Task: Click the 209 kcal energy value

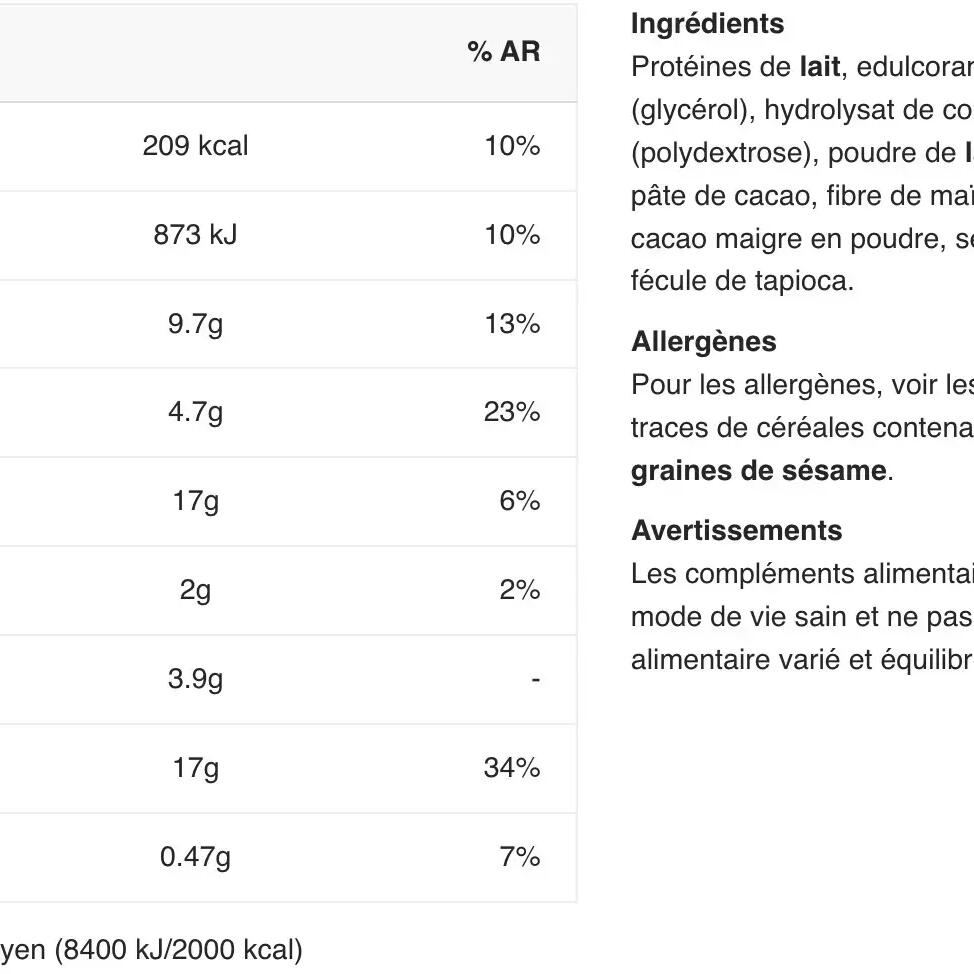Action: (195, 146)
